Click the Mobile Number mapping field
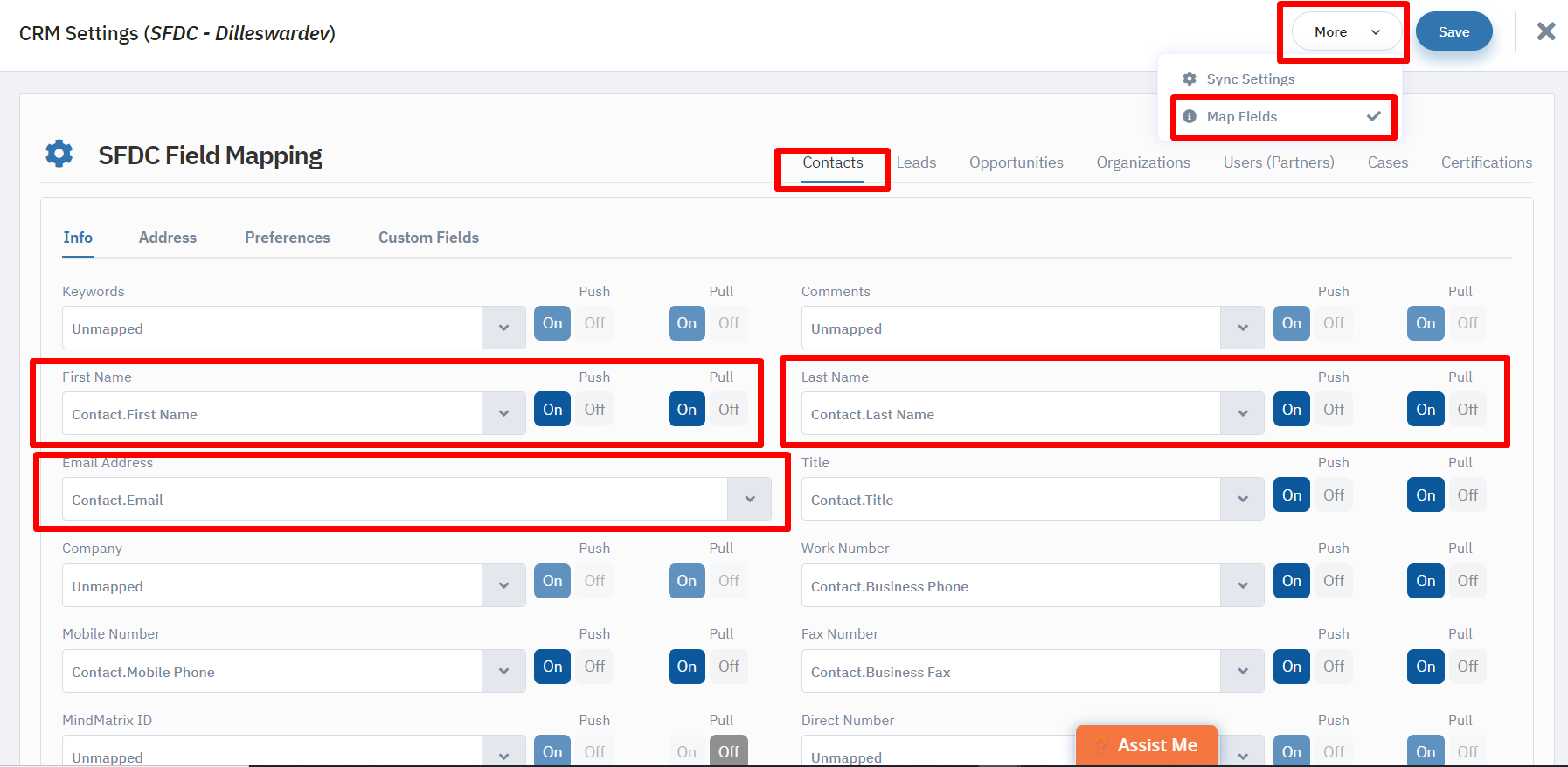 click(272, 672)
